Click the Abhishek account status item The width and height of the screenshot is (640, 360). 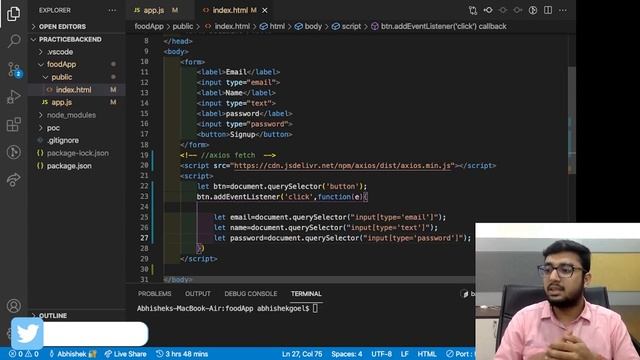tap(72, 354)
